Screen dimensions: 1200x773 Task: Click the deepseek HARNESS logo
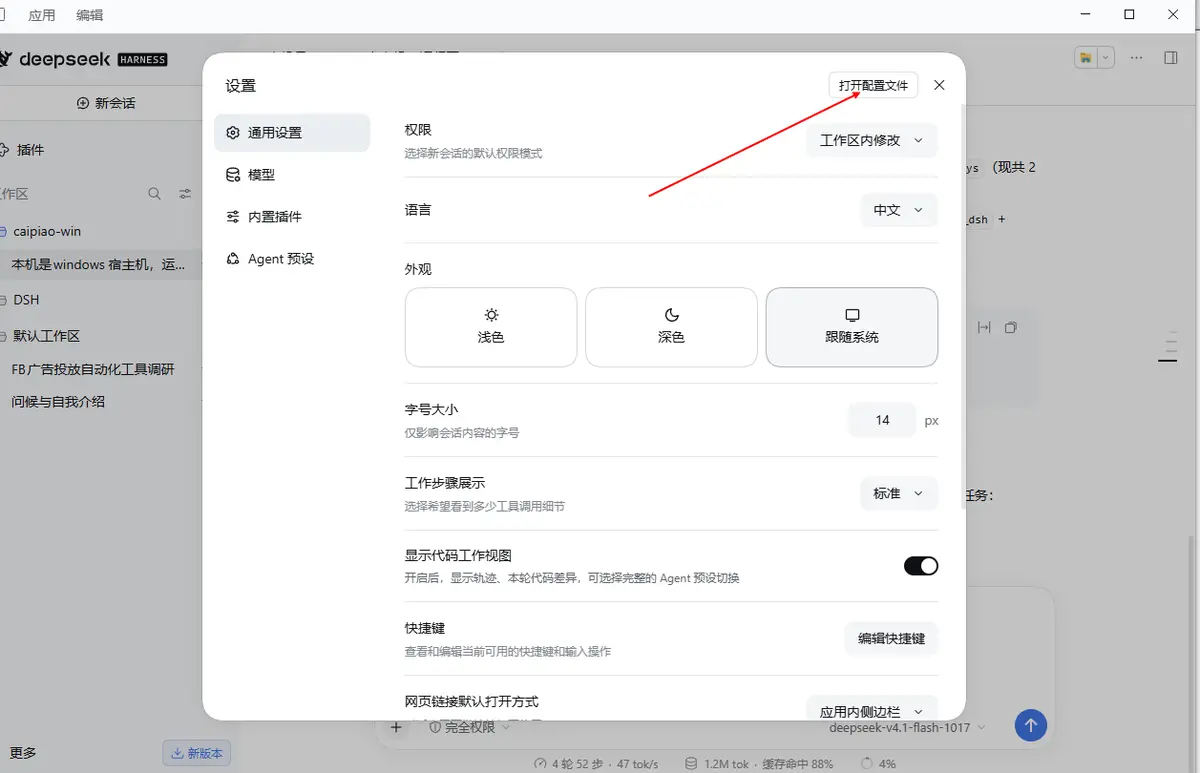[x=84, y=59]
